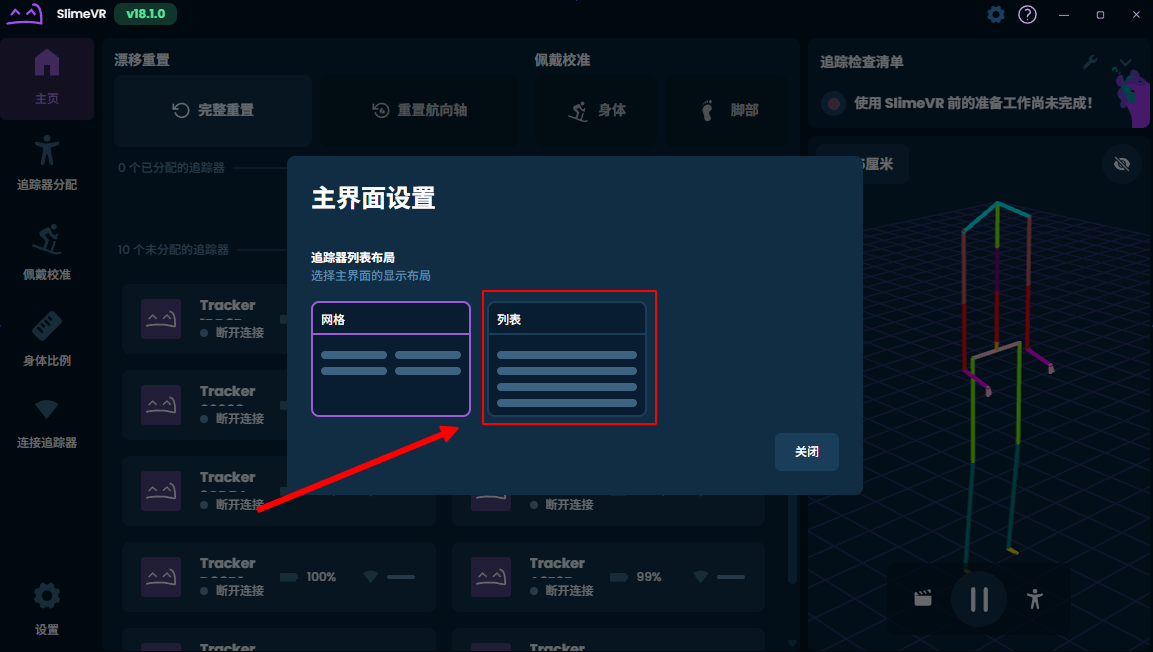Click the 关闭 button in dialog
The image size is (1153, 652).
[806, 452]
